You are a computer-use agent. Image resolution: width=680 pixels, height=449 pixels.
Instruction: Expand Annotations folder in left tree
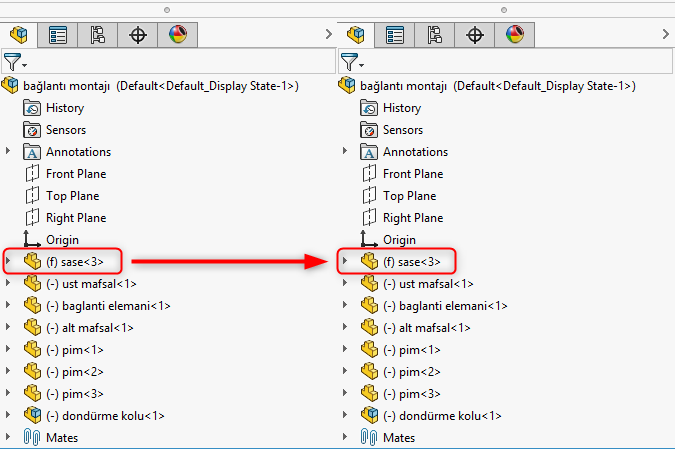point(8,151)
